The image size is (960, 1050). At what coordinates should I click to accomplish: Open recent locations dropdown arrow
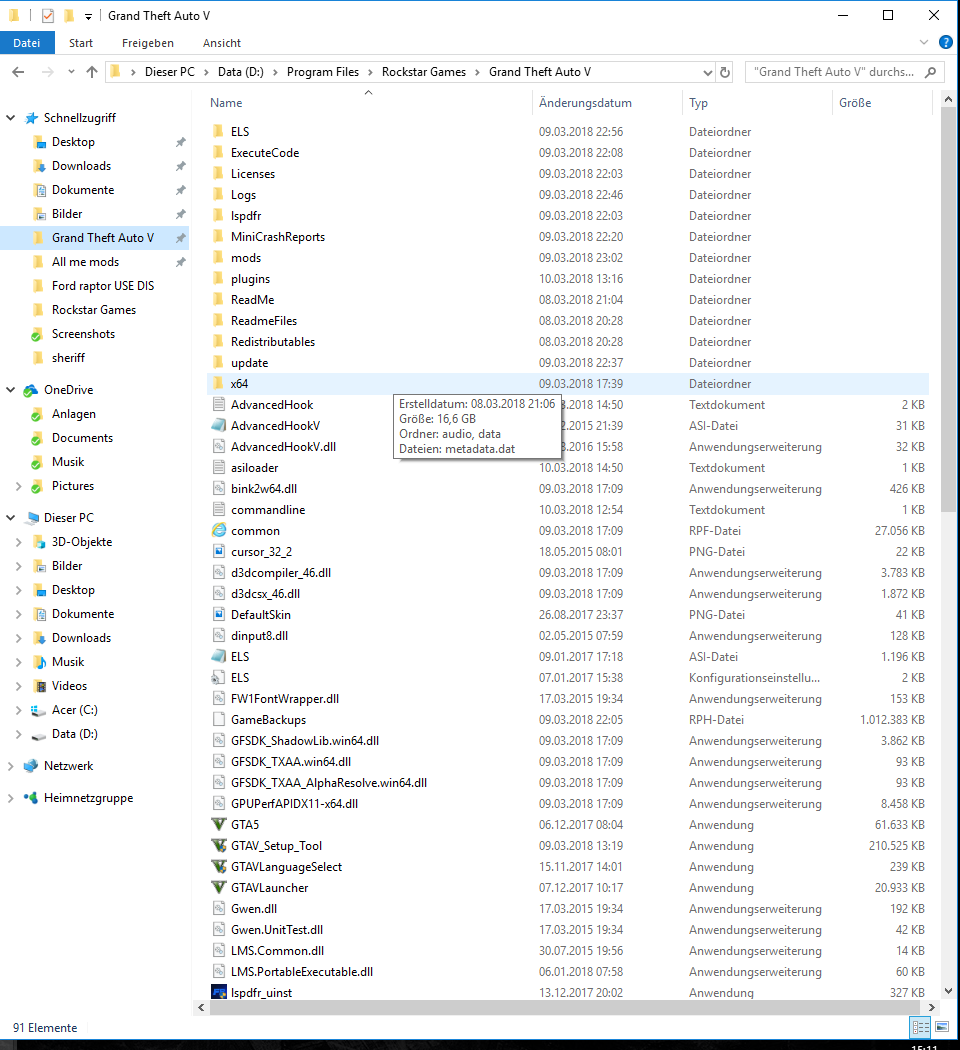coord(71,72)
